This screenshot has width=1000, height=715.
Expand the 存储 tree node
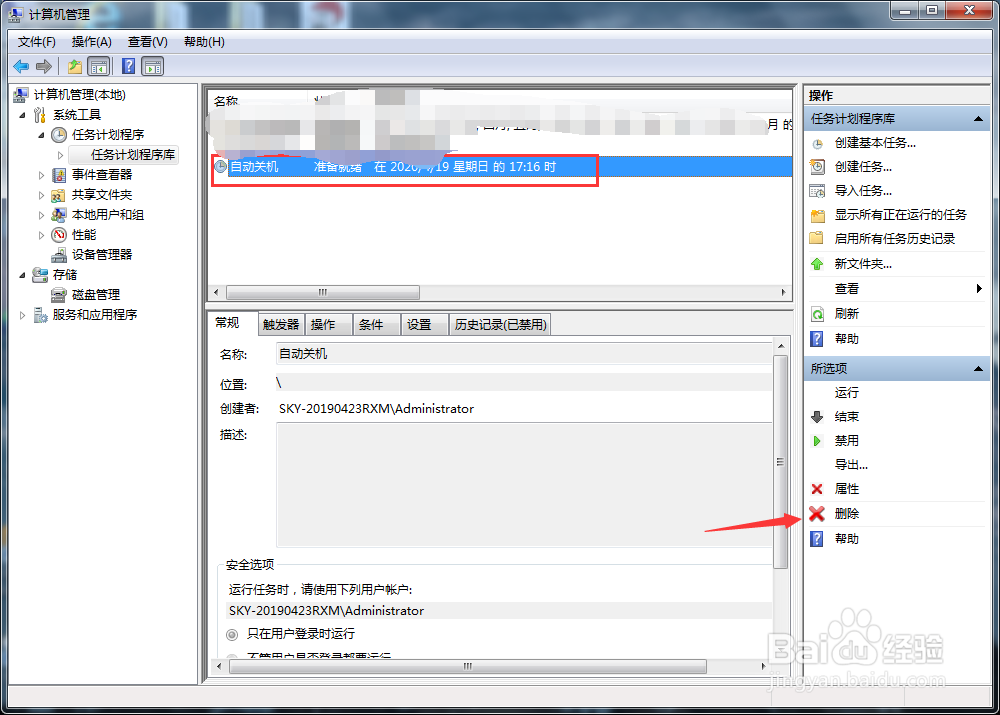21,274
